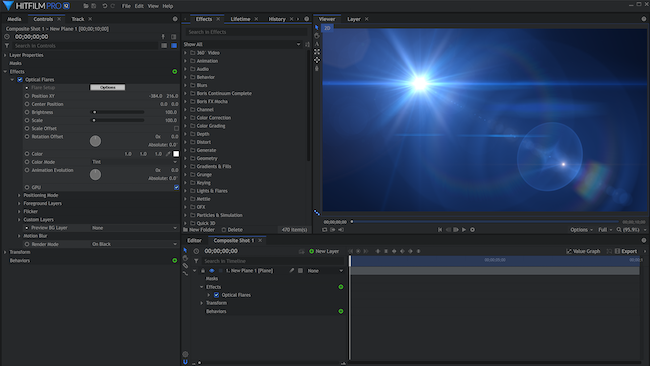The image size is (650, 366).
Task: Click the Flare Setup Options button
Action: click(107, 87)
